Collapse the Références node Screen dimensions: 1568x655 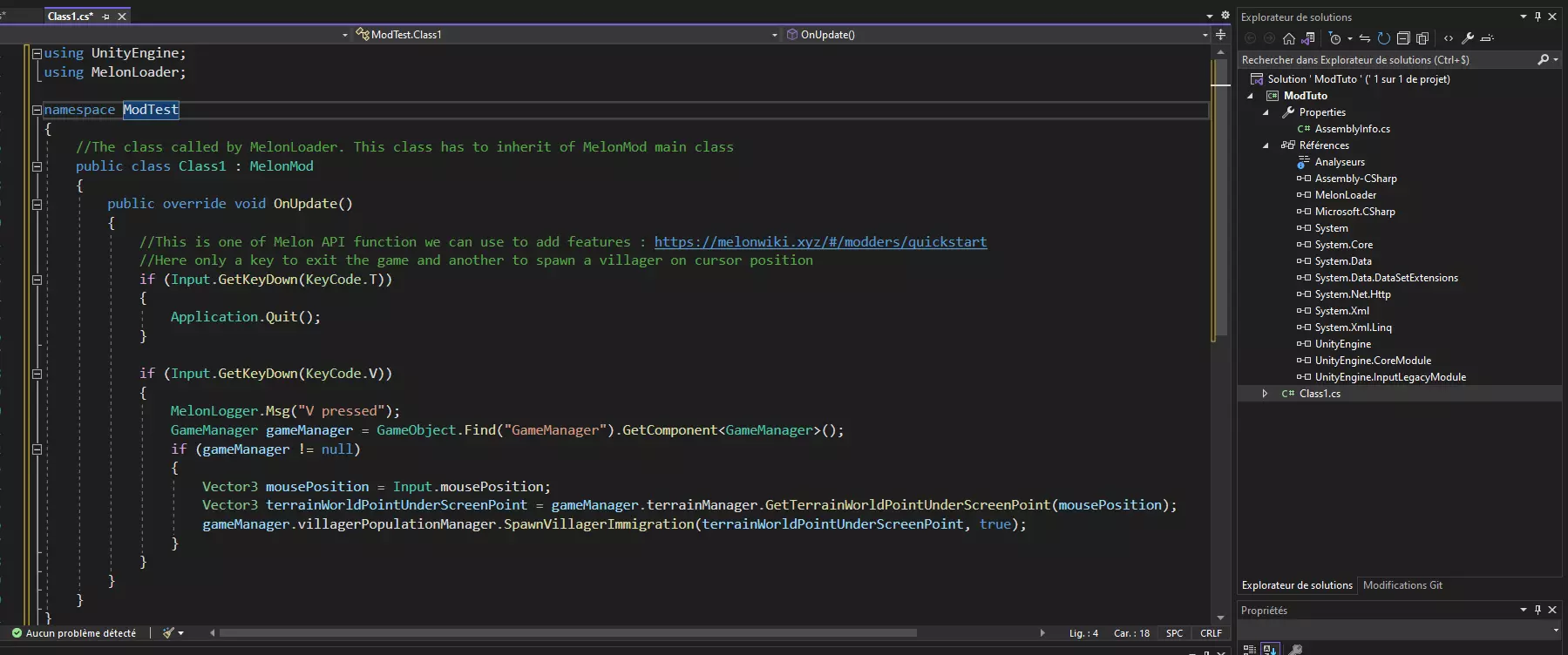click(x=1266, y=145)
